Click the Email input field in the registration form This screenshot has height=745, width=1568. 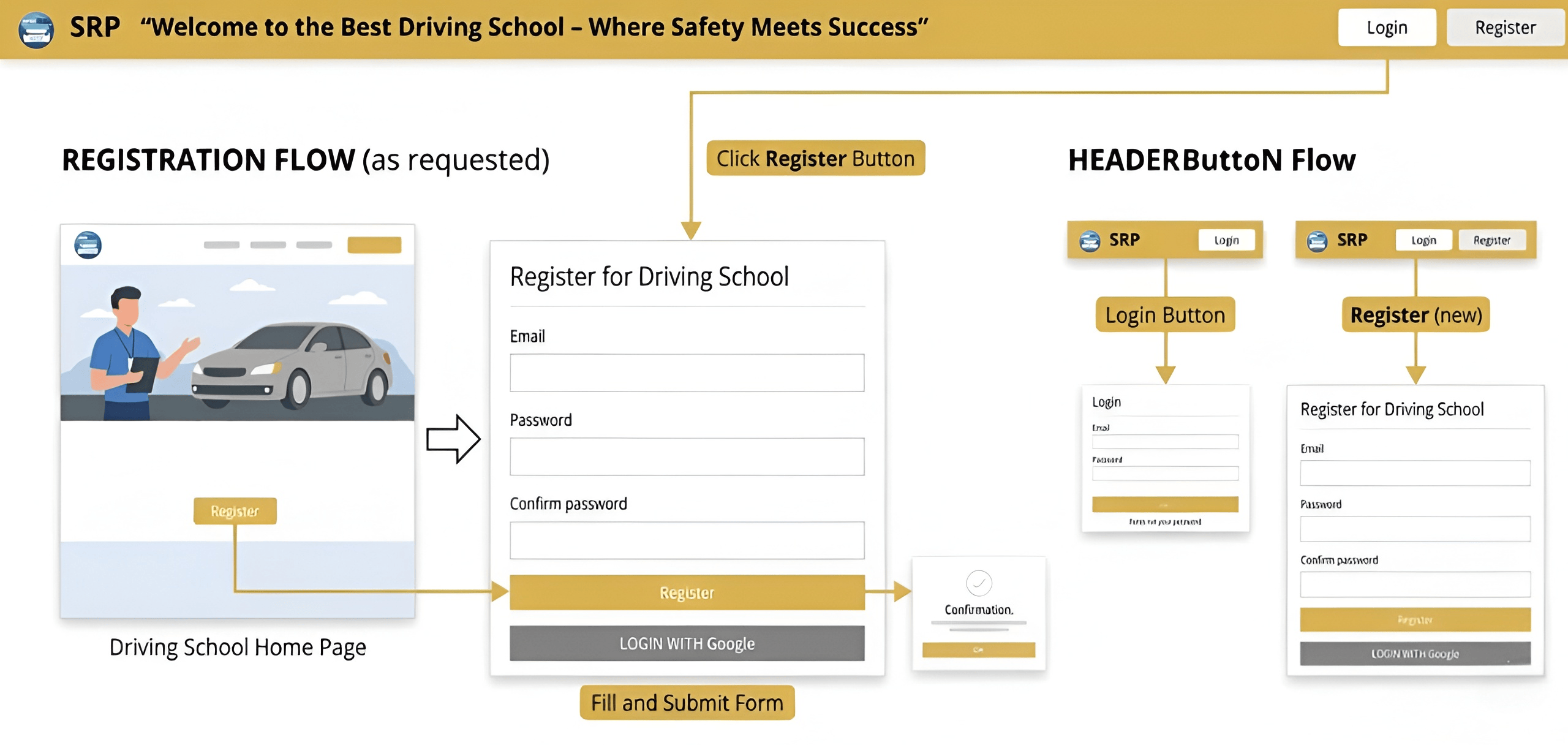[687, 372]
